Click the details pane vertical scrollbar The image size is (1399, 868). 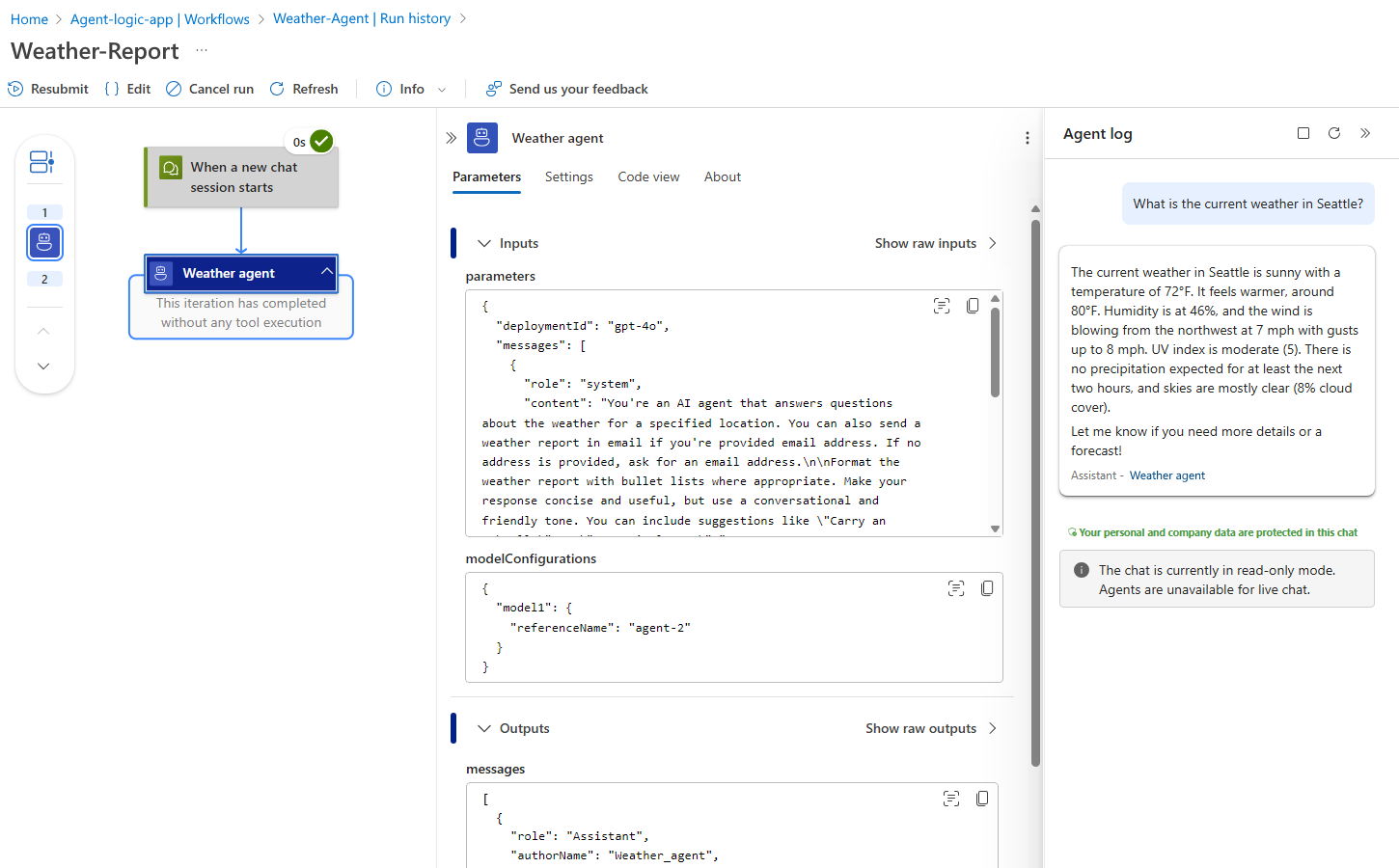(x=1035, y=482)
